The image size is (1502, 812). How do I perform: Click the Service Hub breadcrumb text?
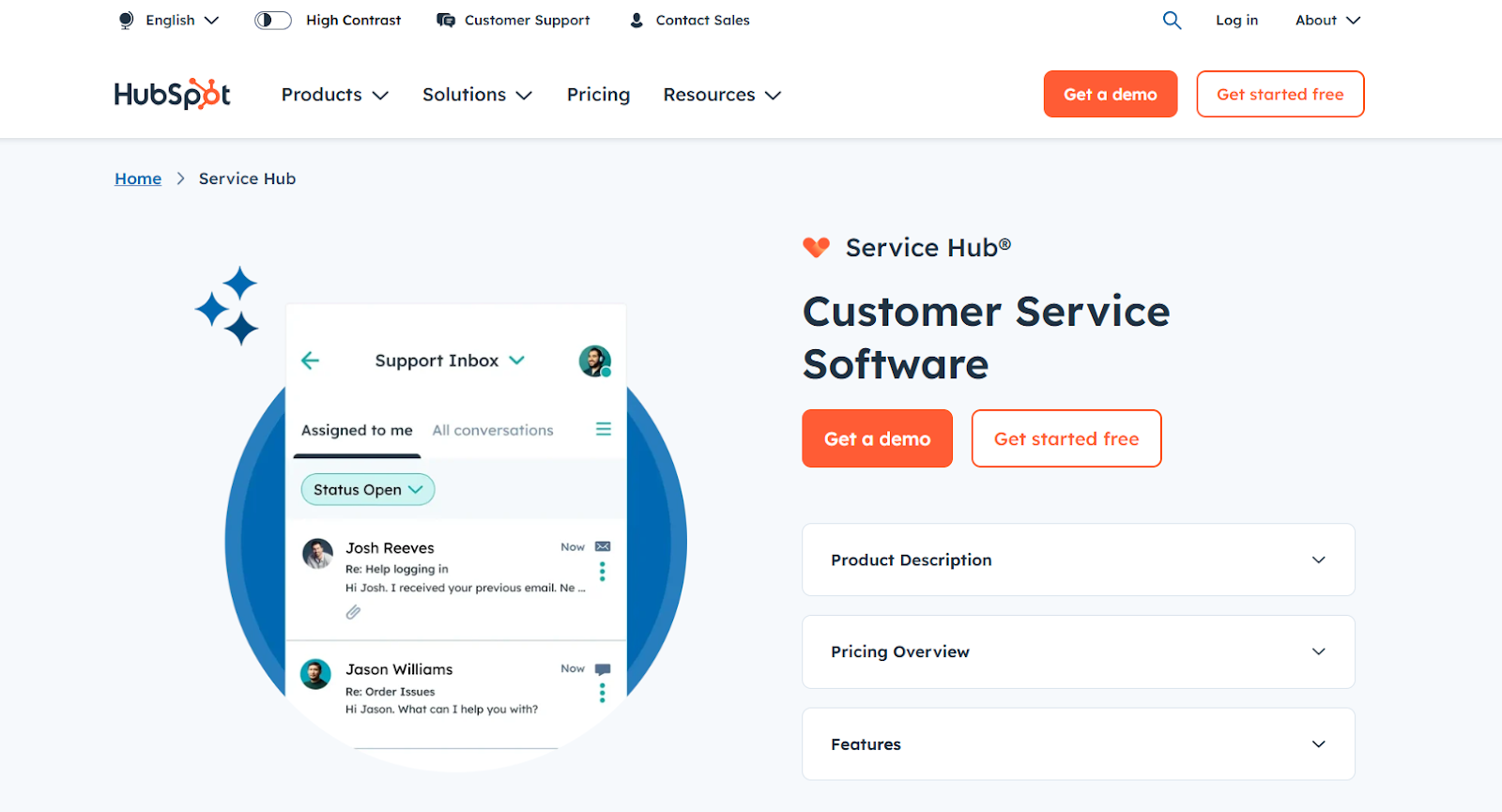point(247,178)
